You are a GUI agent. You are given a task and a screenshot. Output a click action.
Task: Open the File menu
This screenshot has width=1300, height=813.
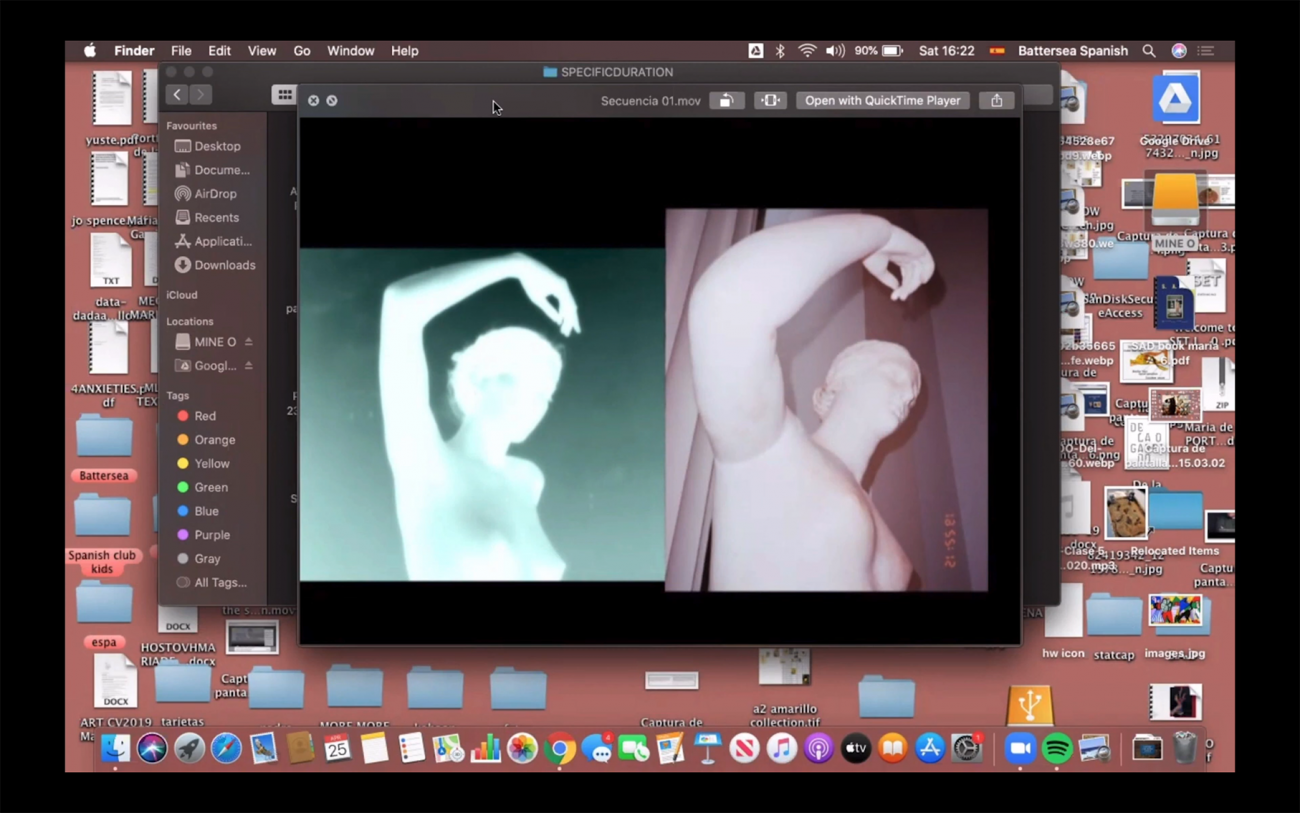(x=181, y=51)
